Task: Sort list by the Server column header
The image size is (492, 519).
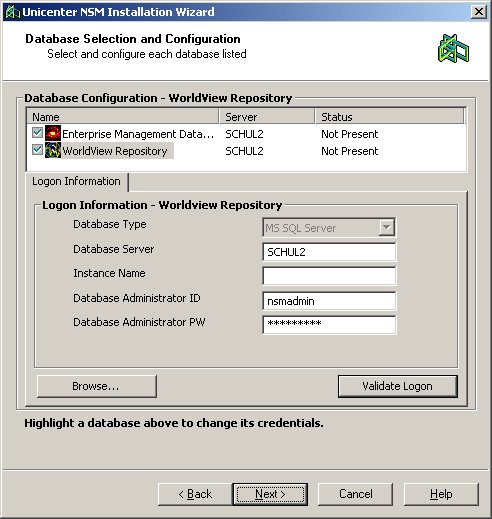Action: coord(267,117)
